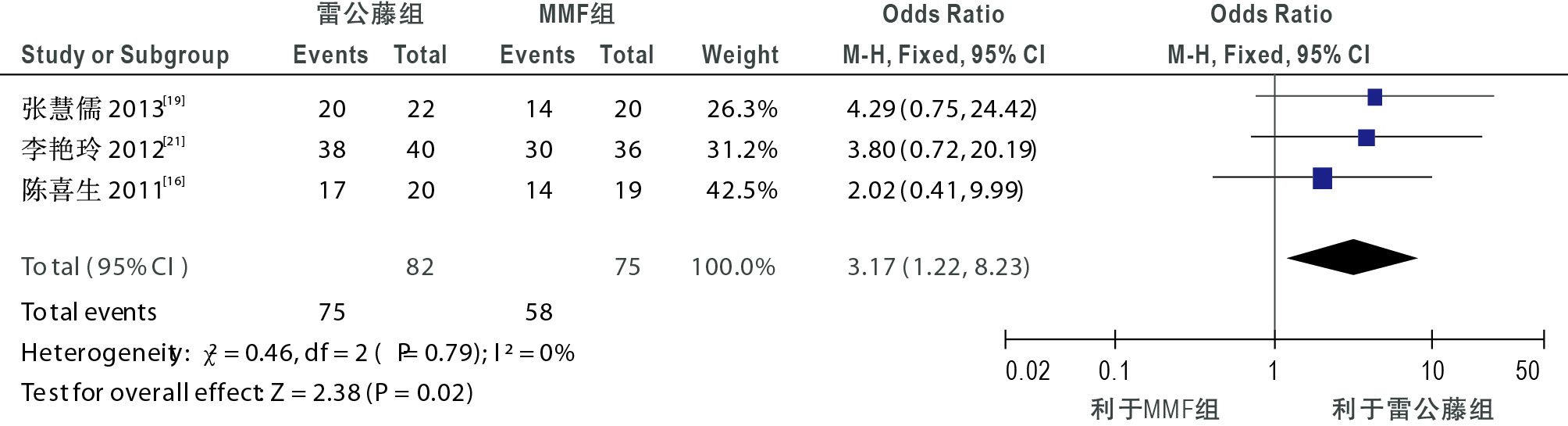Image resolution: width=1568 pixels, height=426 pixels.
Task: Click the axis tick labeled 10
Action: 1432,371
